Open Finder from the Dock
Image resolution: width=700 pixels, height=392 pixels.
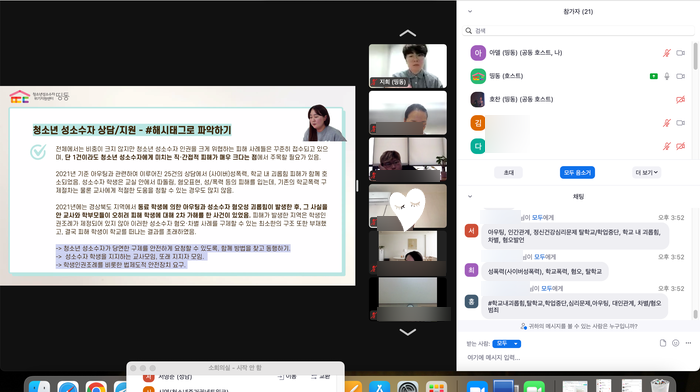point(40,387)
